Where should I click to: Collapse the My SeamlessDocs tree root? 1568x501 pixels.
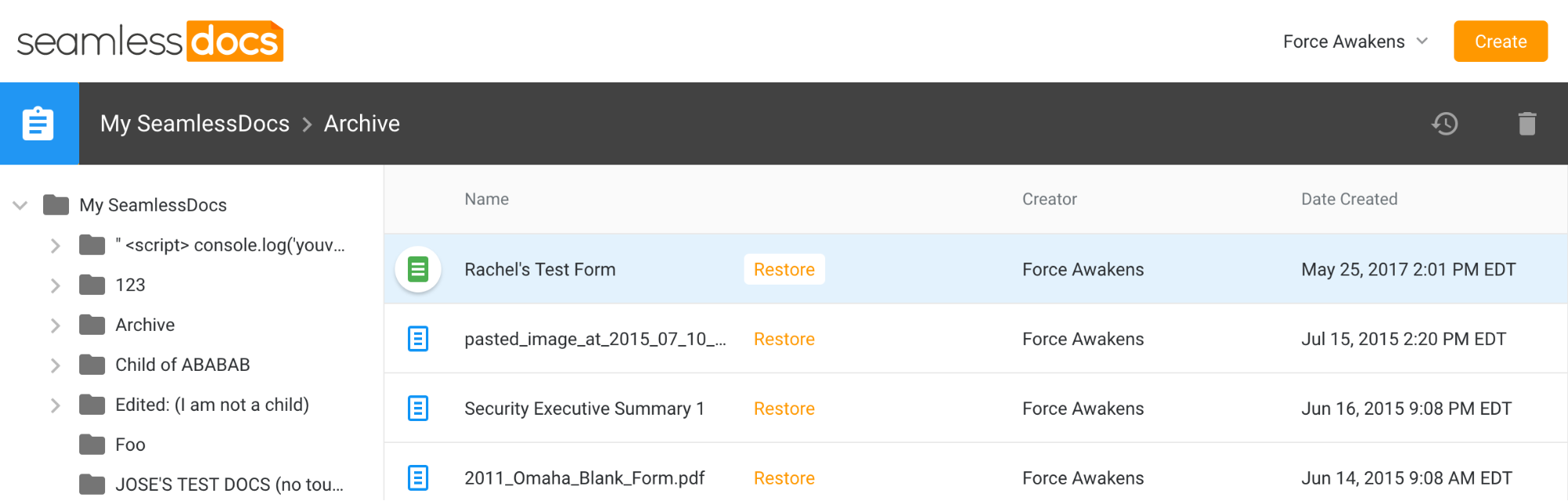point(20,205)
